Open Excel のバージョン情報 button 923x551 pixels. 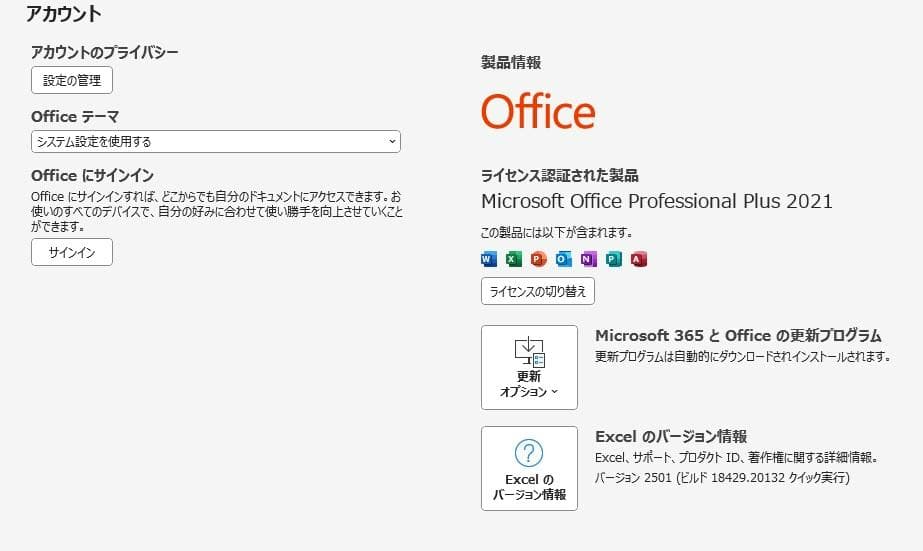[529, 468]
